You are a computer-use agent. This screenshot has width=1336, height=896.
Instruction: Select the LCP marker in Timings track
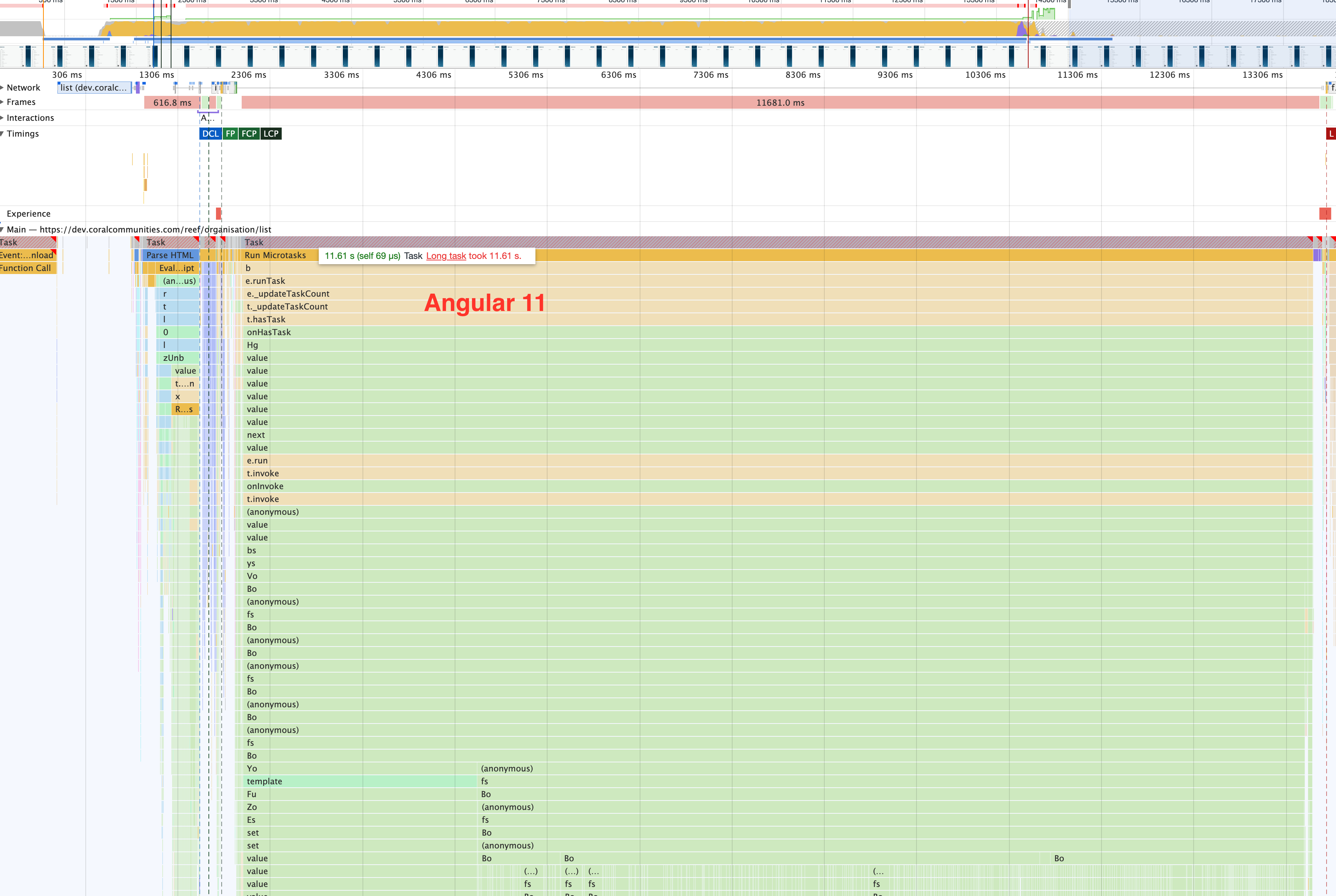click(270, 134)
